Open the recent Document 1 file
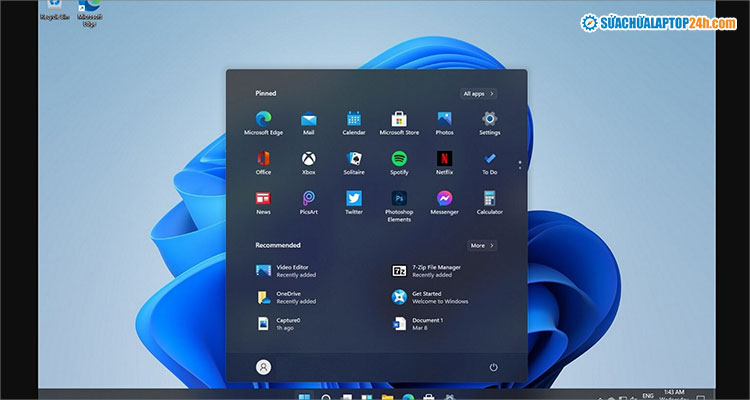 418,324
